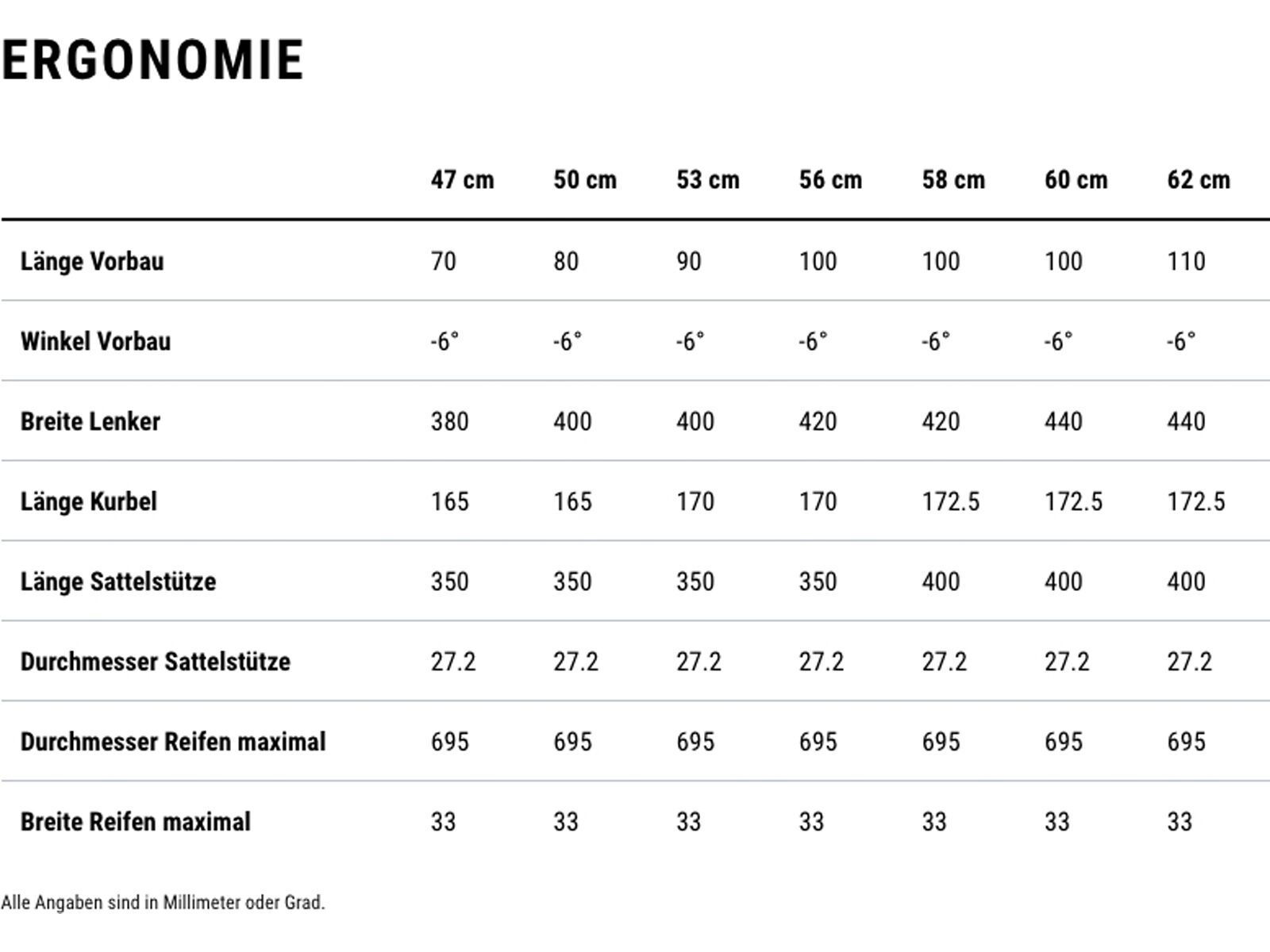Click the Durchmesser Reifen maximal label
1270x952 pixels.
tap(173, 742)
